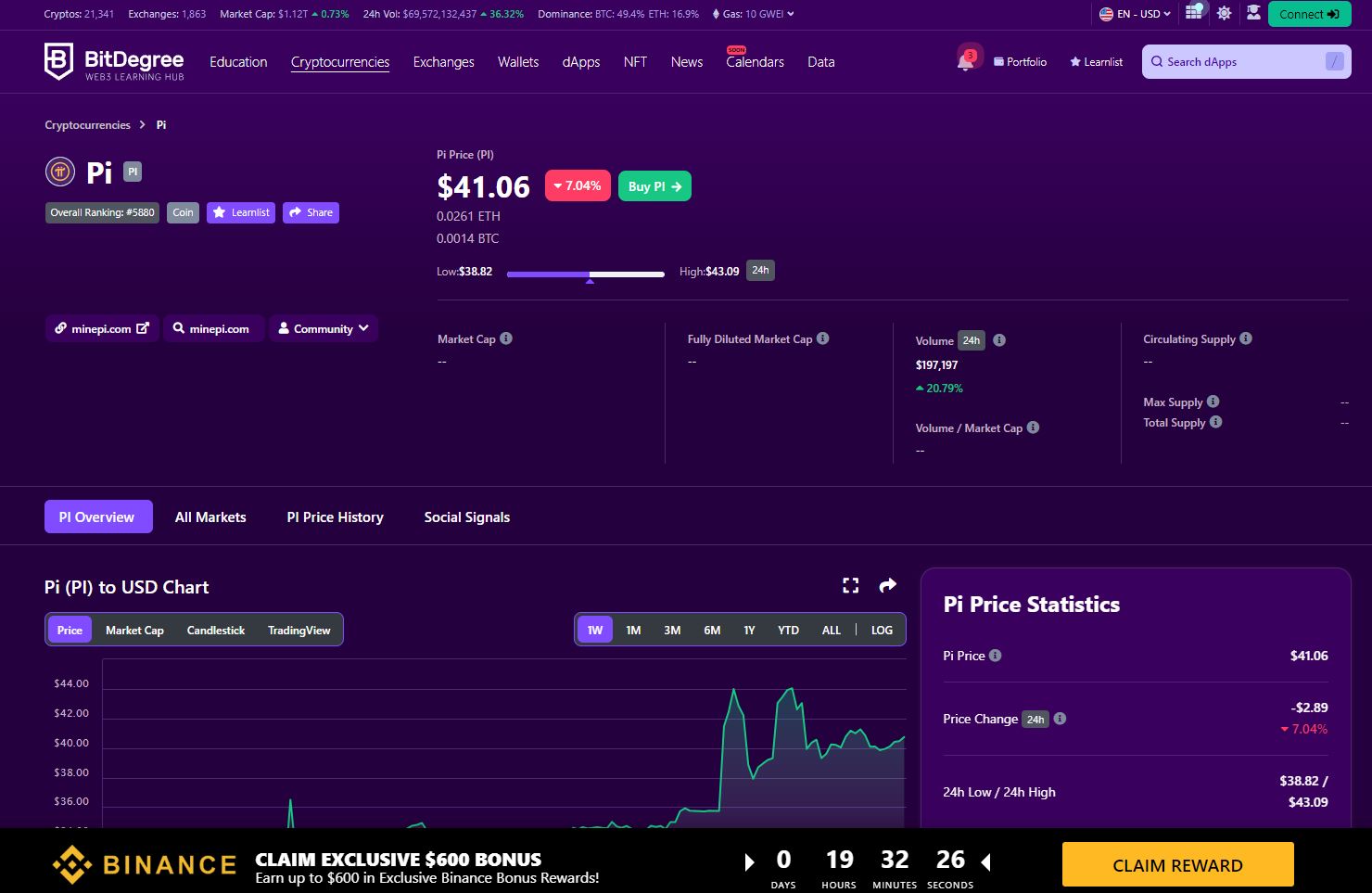Select the 3M chart range
Viewport: 1372px width, 893px height.
click(672, 630)
